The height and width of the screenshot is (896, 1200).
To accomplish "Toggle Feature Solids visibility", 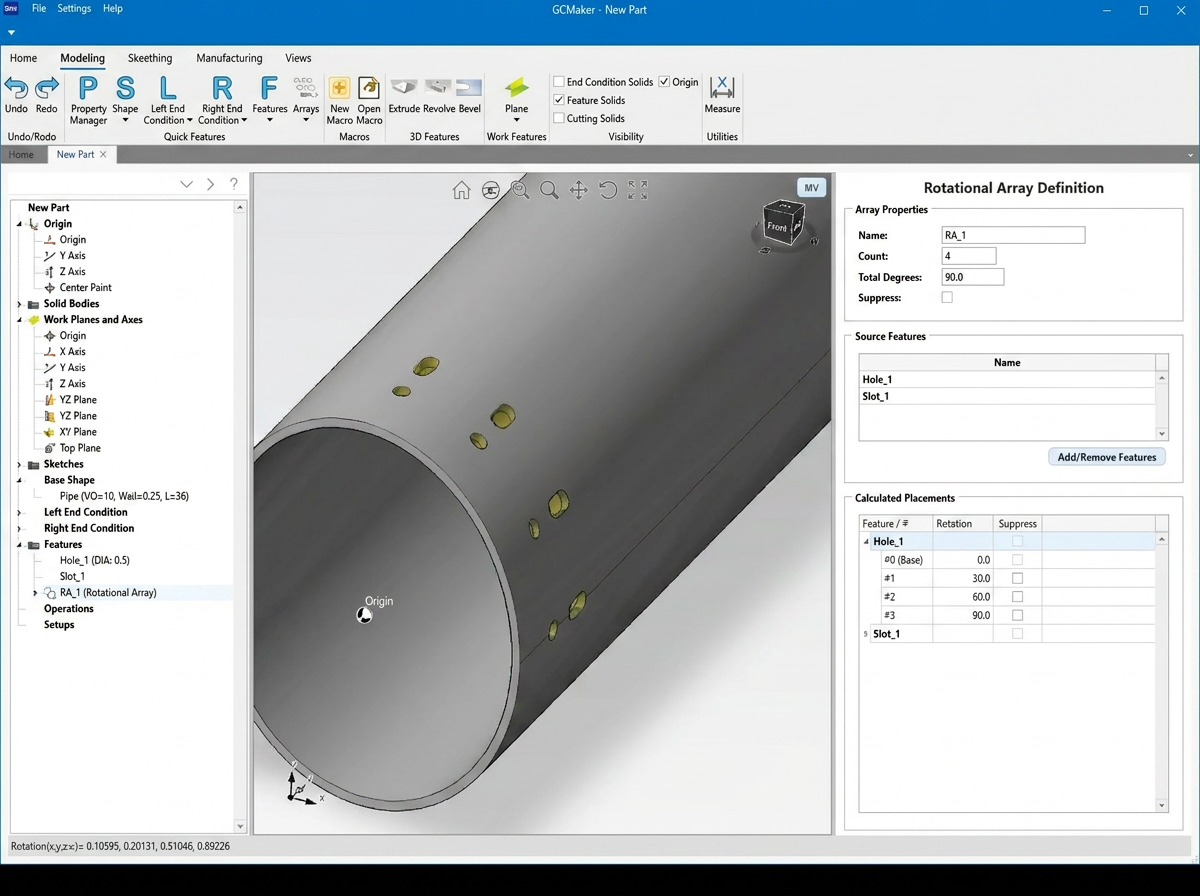I will coord(559,100).
